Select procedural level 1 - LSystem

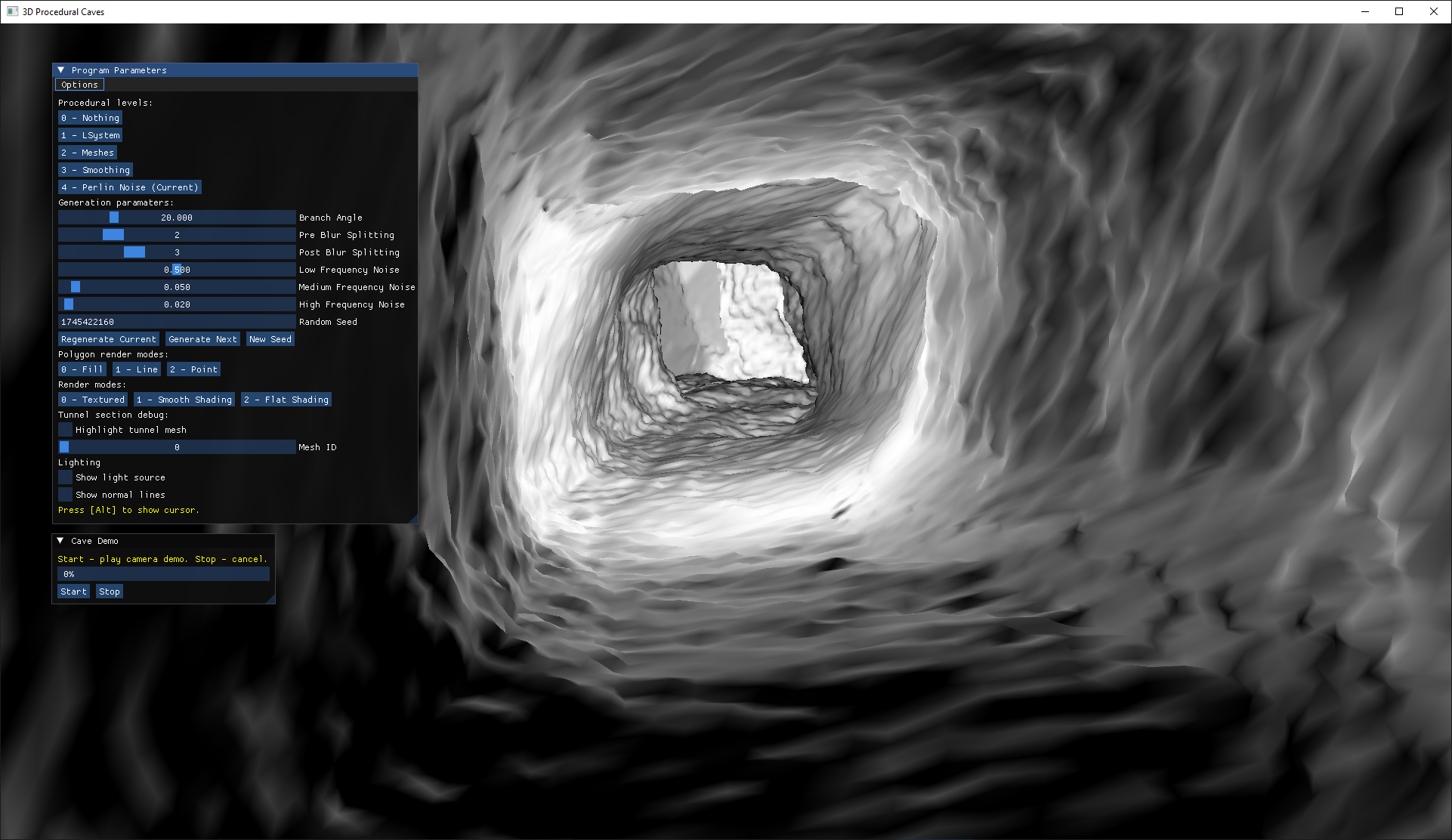(x=90, y=135)
